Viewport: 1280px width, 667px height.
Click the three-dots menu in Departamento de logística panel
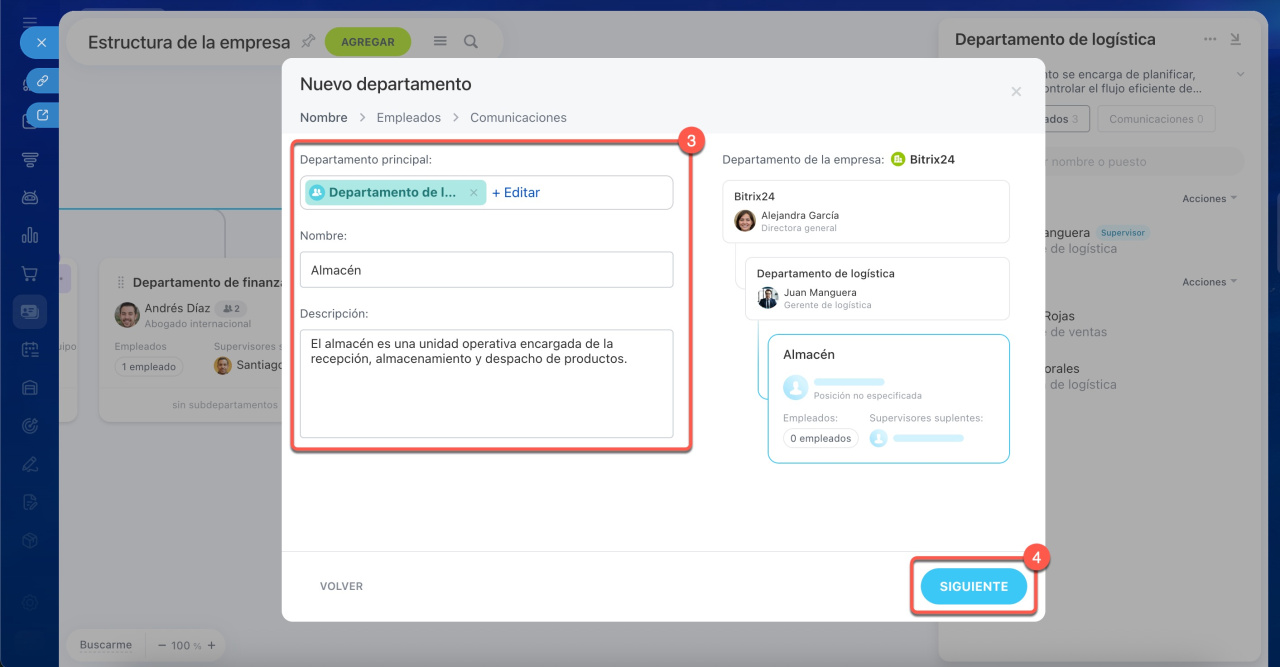(1210, 39)
